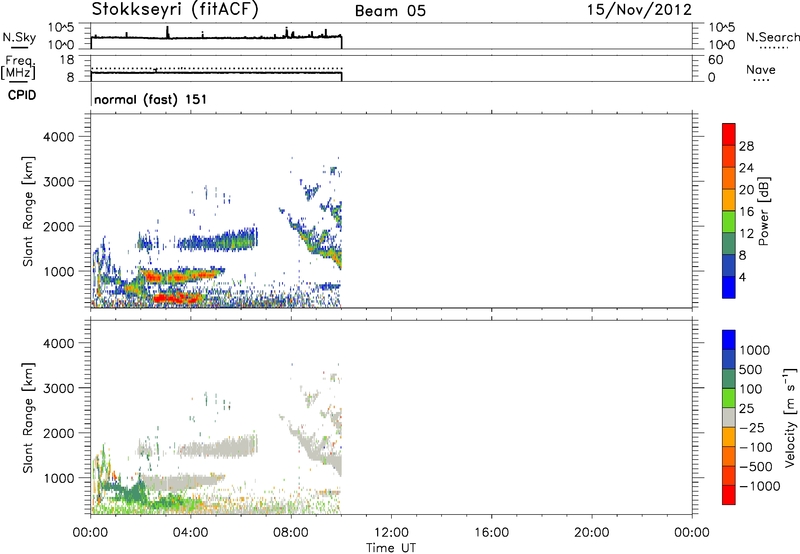The width and height of the screenshot is (800, 554).
Task: Click the '08:00' time axis tick label
Action: click(x=291, y=533)
